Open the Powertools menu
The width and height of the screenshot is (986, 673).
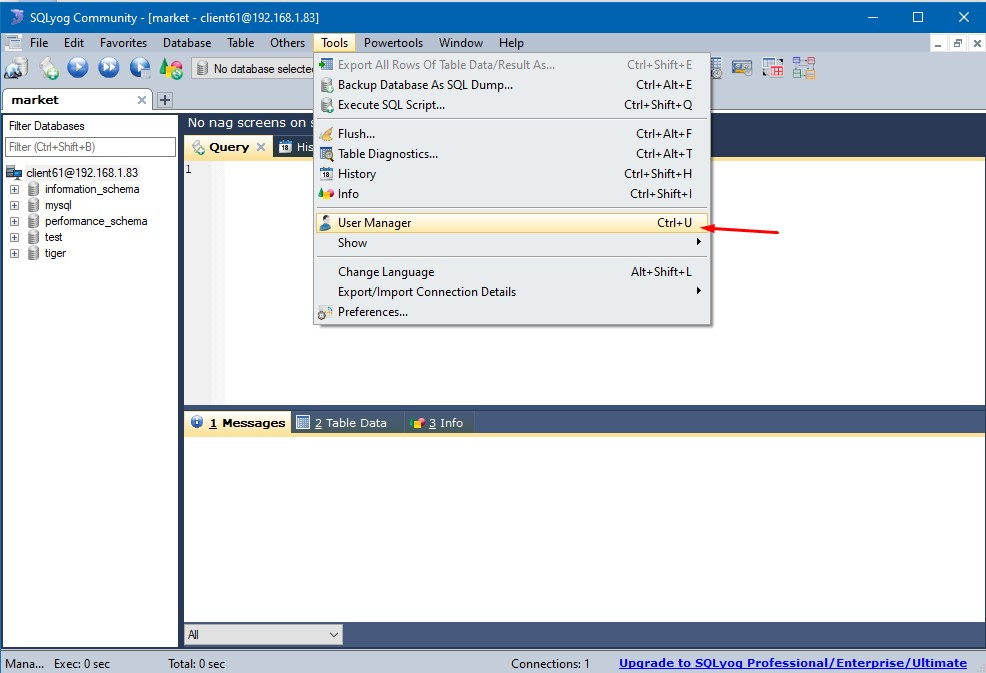[x=393, y=43]
